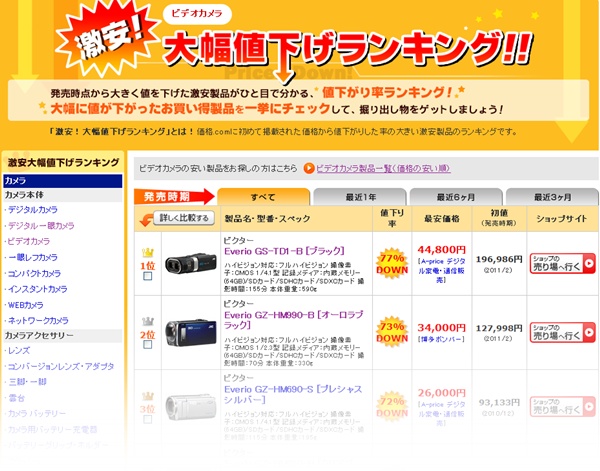600x471 pixels.
Task: Switch to the 最近3ヶ月 tab
Action: point(552,197)
